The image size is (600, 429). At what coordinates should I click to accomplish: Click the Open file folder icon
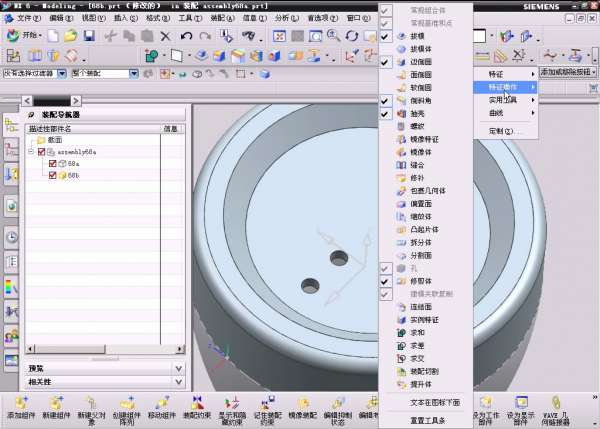coord(69,36)
